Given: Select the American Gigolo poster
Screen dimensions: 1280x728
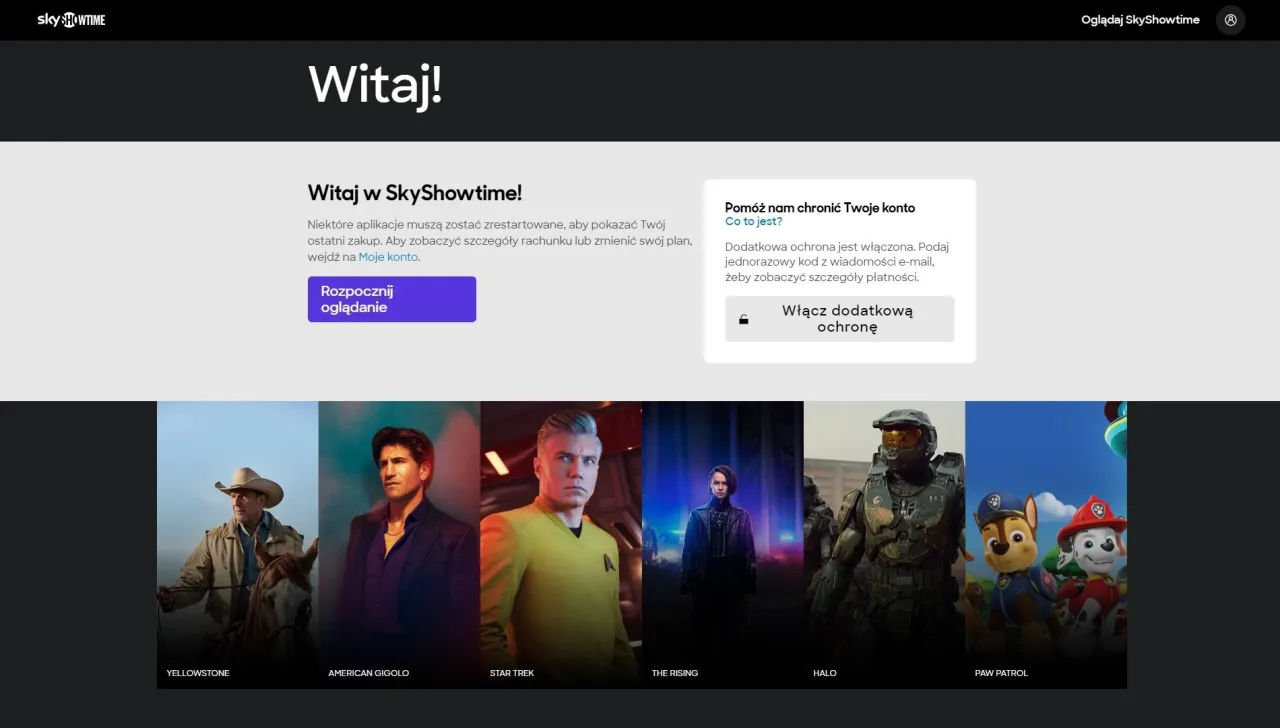Looking at the screenshot, I should pyautogui.click(x=399, y=544).
